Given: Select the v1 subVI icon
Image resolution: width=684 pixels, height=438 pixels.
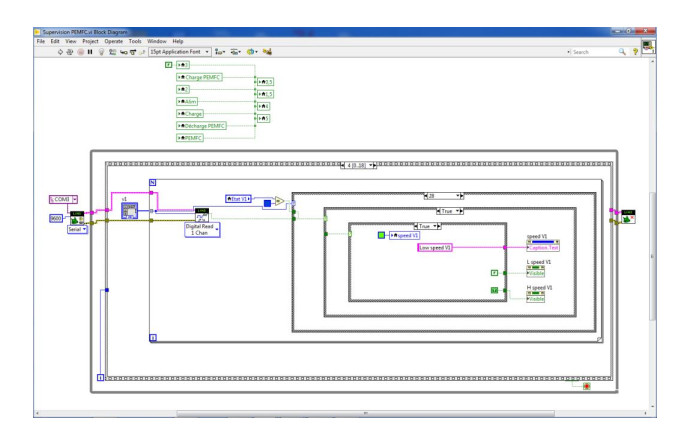Looking at the screenshot, I should (x=130, y=210).
